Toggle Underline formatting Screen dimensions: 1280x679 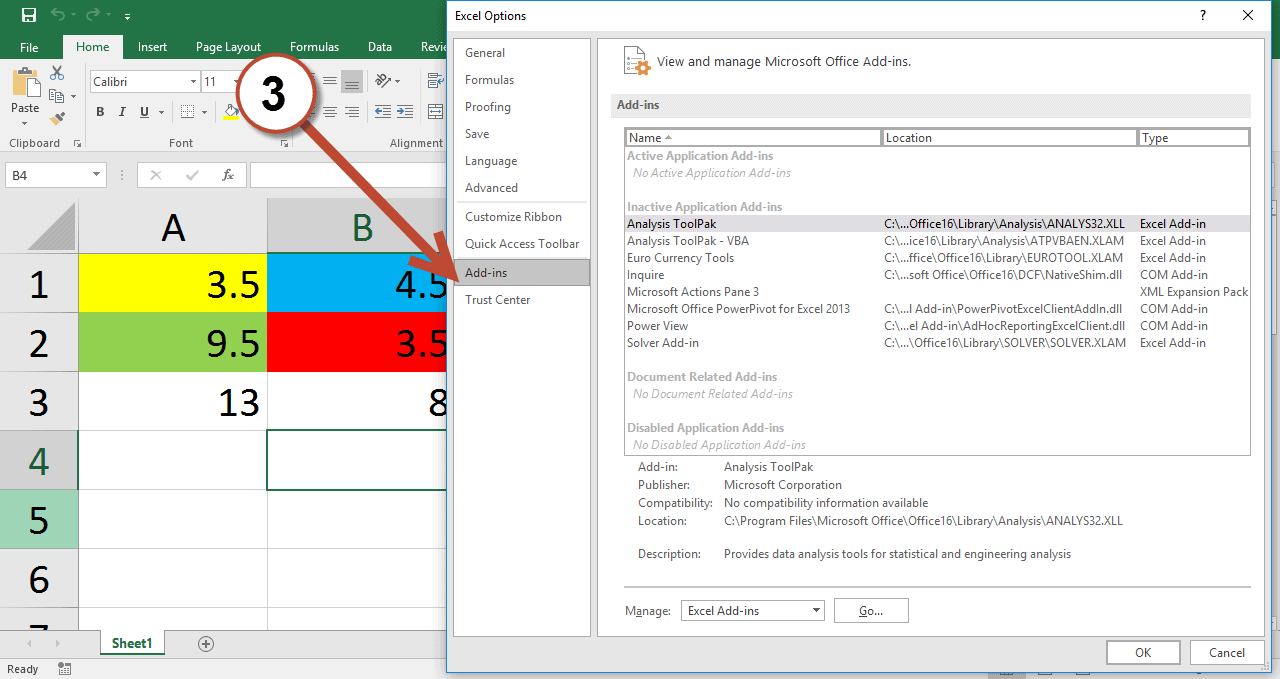[144, 112]
